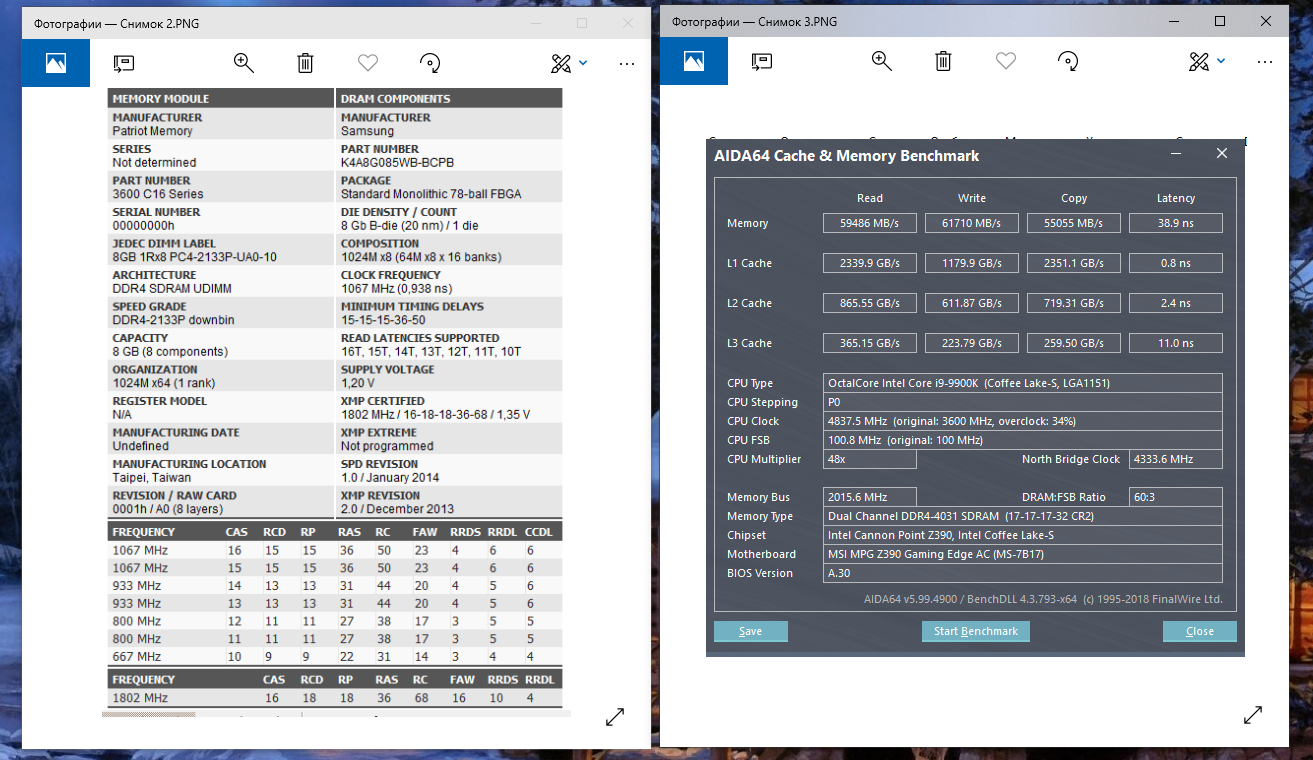
Task: Click manufacturing location Taipei, Taiwan
Action: pos(153,477)
